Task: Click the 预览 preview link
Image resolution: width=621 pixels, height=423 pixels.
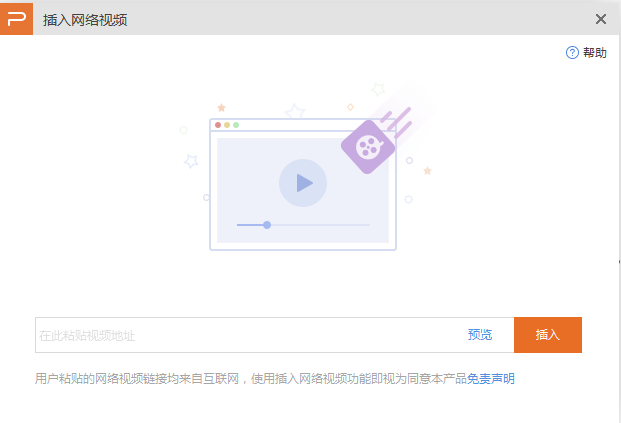Action: click(x=480, y=335)
